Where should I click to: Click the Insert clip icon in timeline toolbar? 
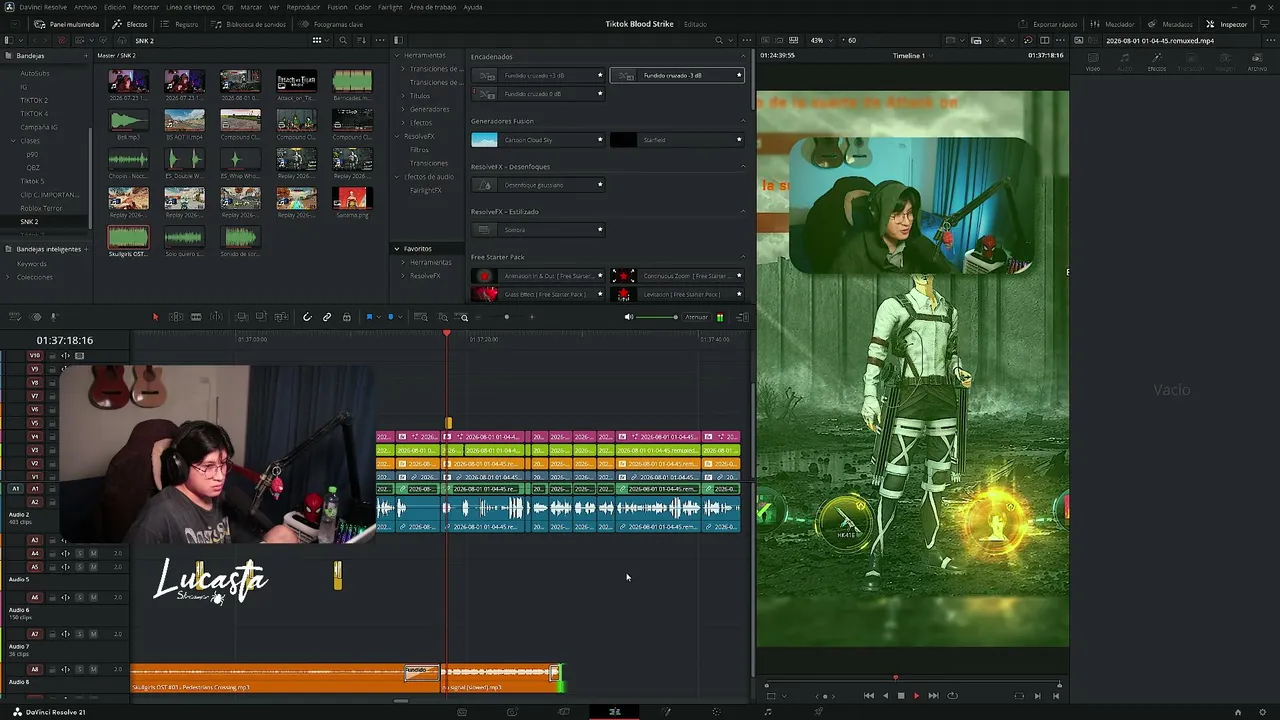pos(242,317)
